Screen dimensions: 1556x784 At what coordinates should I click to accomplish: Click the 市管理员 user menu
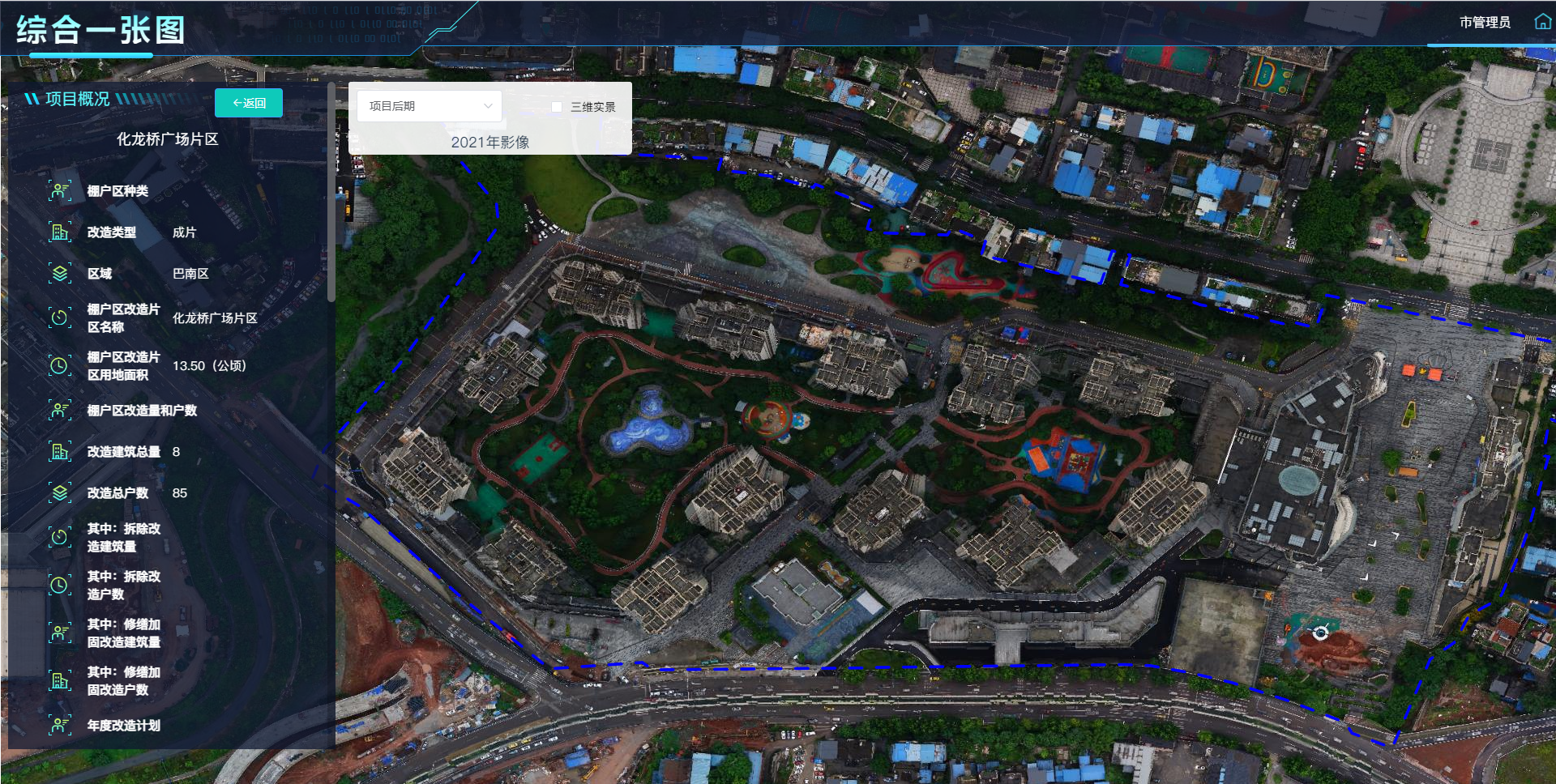1485,23
